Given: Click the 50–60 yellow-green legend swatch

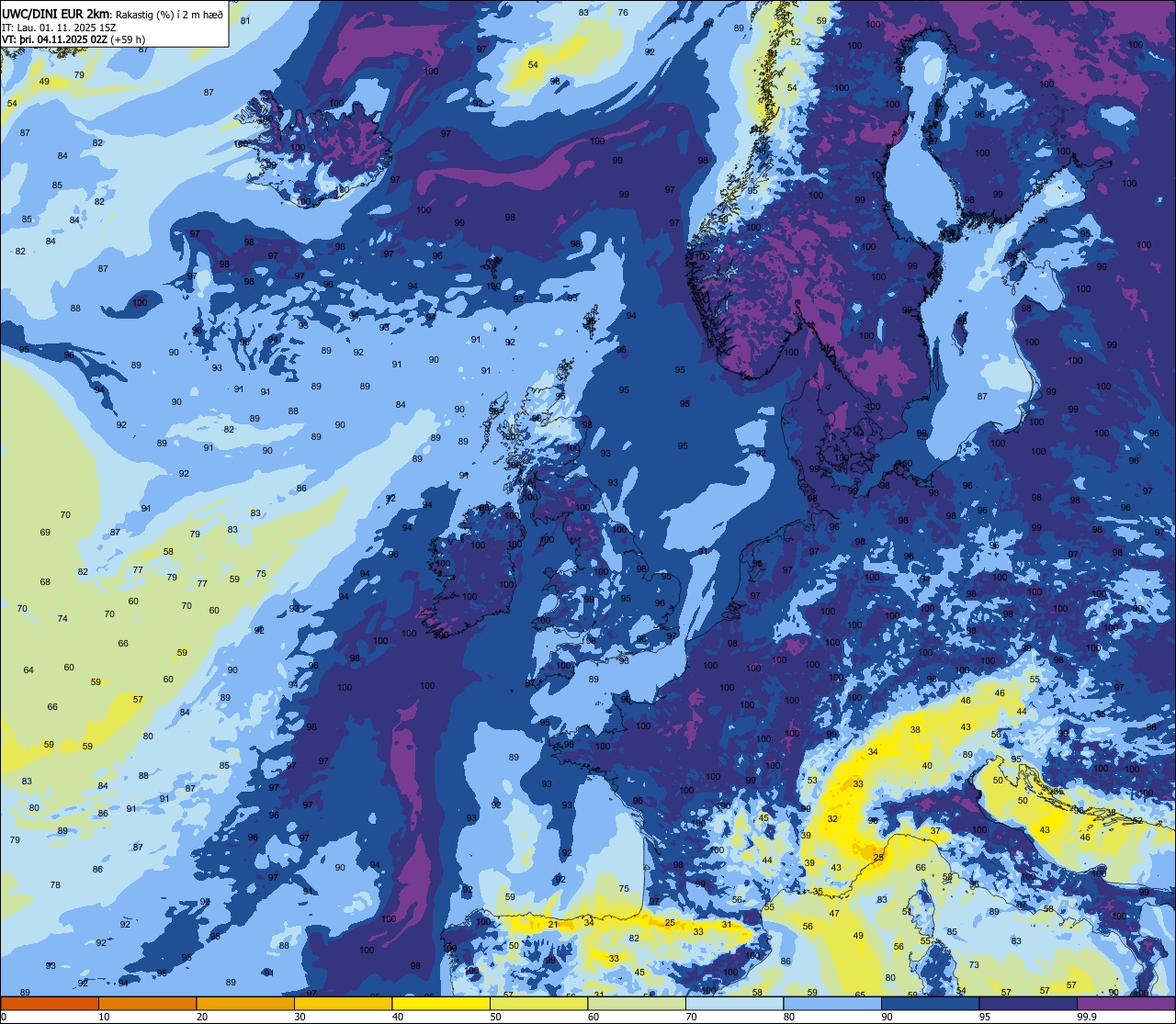Looking at the screenshot, I should [x=538, y=1003].
